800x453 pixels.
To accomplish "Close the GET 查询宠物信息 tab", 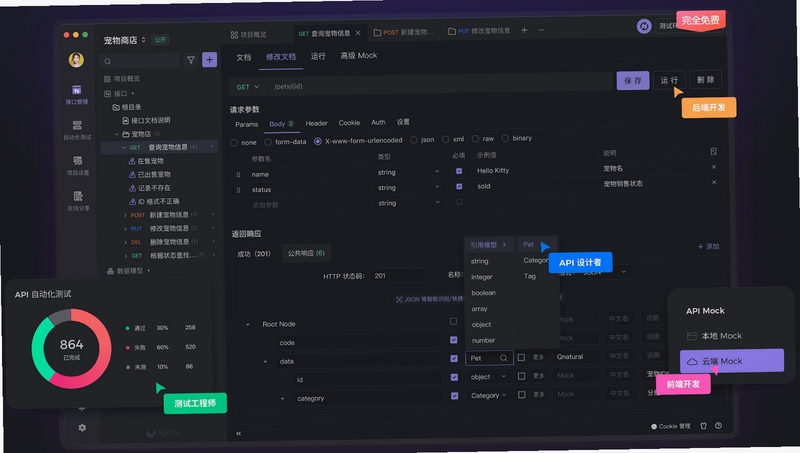I will pyautogui.click(x=358, y=33).
